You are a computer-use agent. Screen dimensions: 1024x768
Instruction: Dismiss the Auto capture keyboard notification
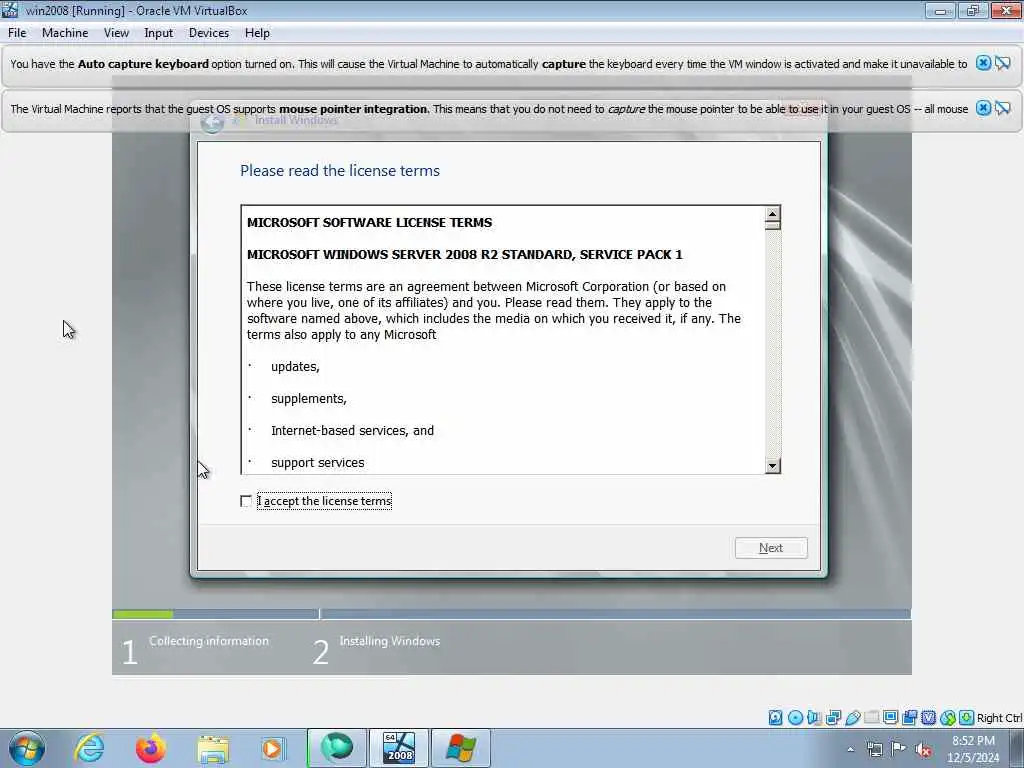pos(983,63)
